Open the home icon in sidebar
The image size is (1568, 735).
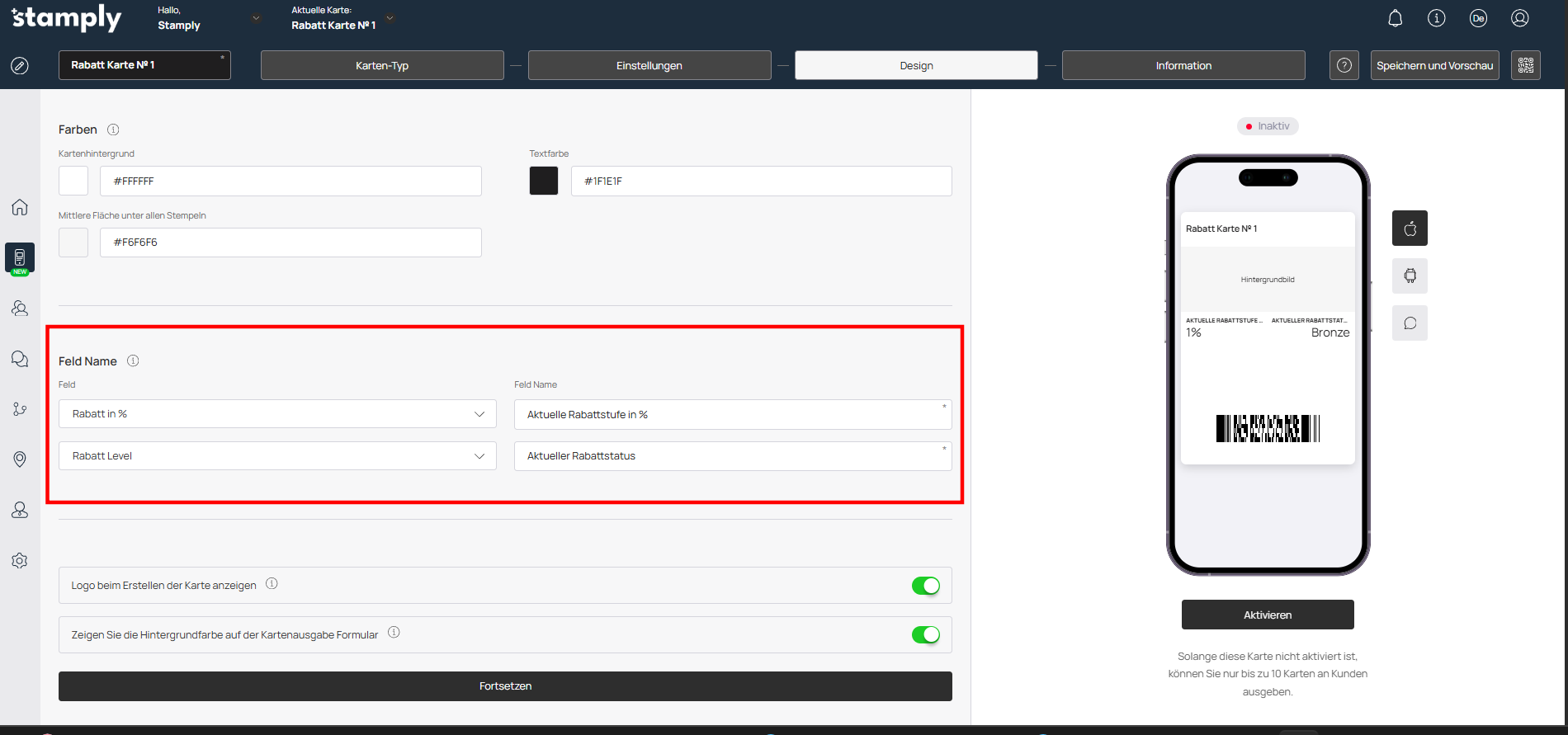tap(20, 207)
